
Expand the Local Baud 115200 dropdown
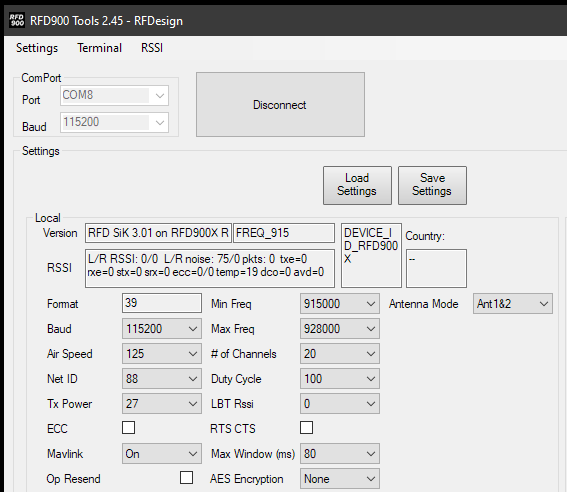pyautogui.click(x=162, y=329)
